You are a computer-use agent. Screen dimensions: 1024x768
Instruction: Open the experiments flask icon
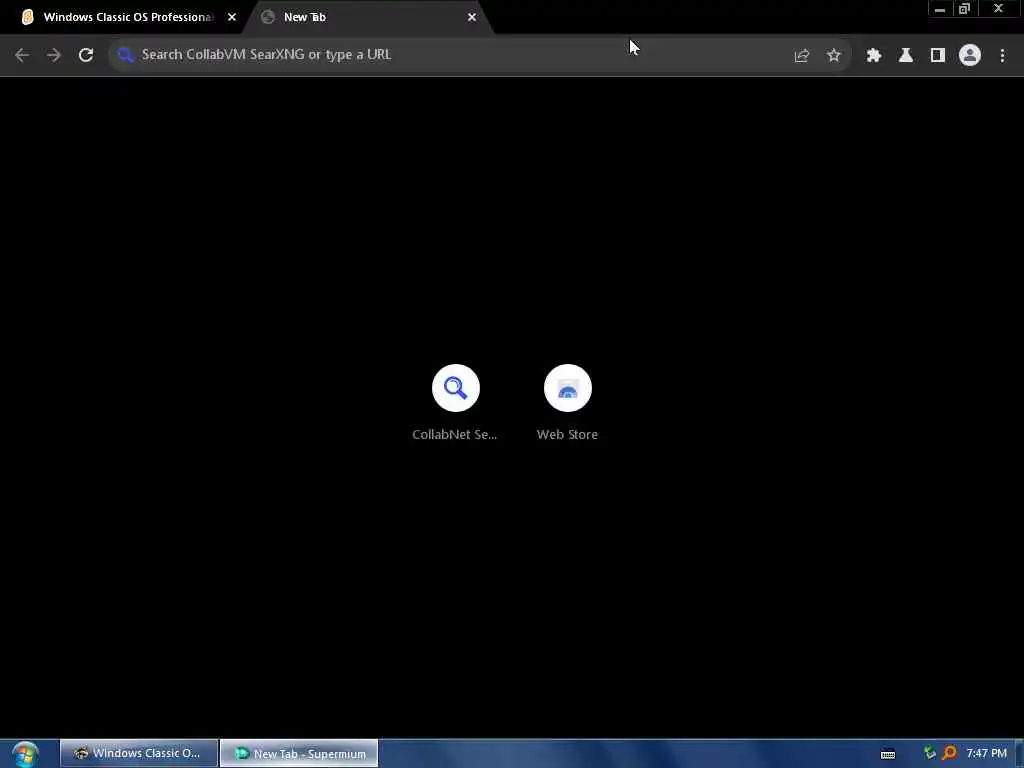tap(906, 56)
